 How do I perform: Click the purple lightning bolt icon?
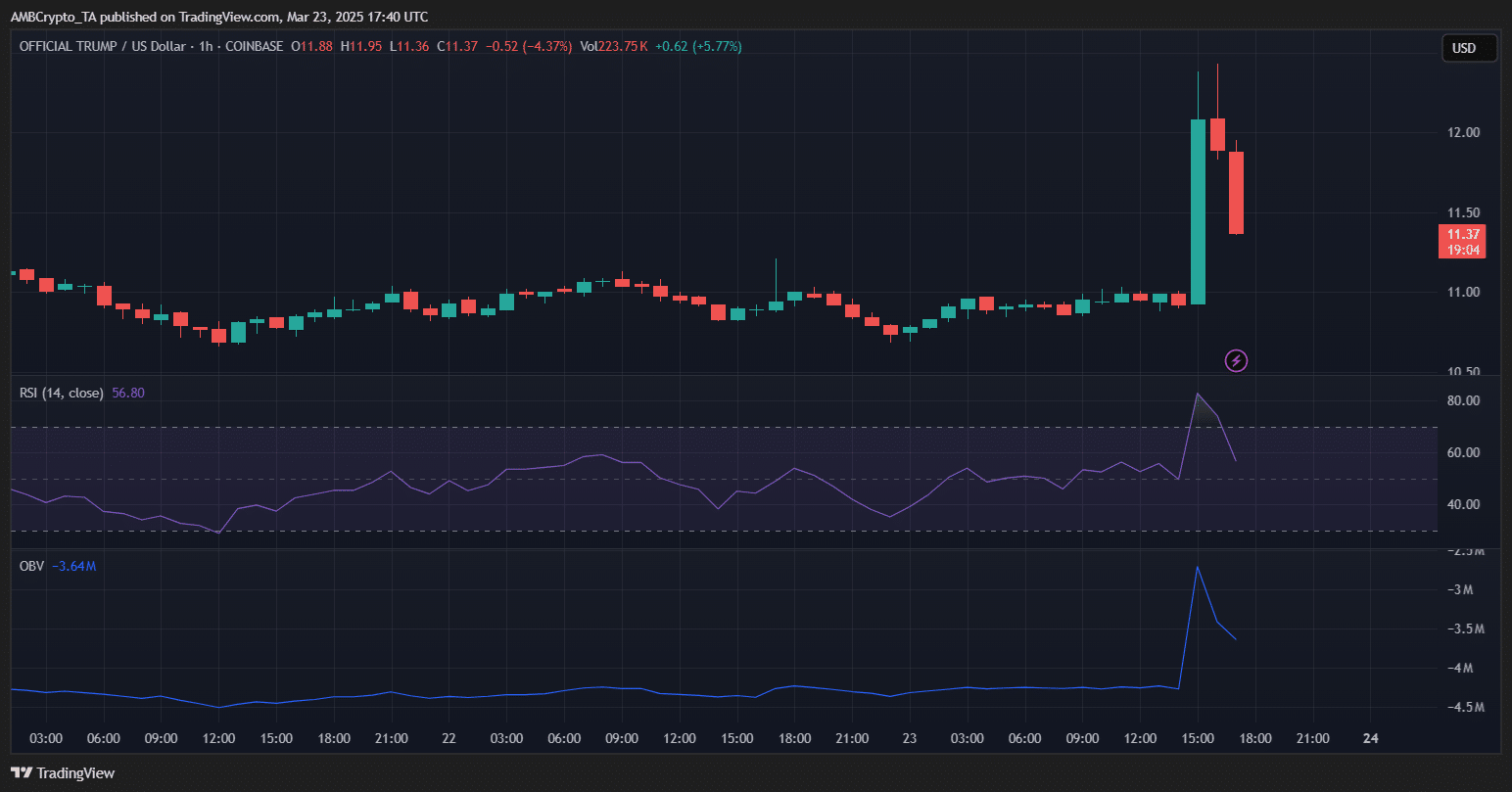pyautogui.click(x=1236, y=361)
